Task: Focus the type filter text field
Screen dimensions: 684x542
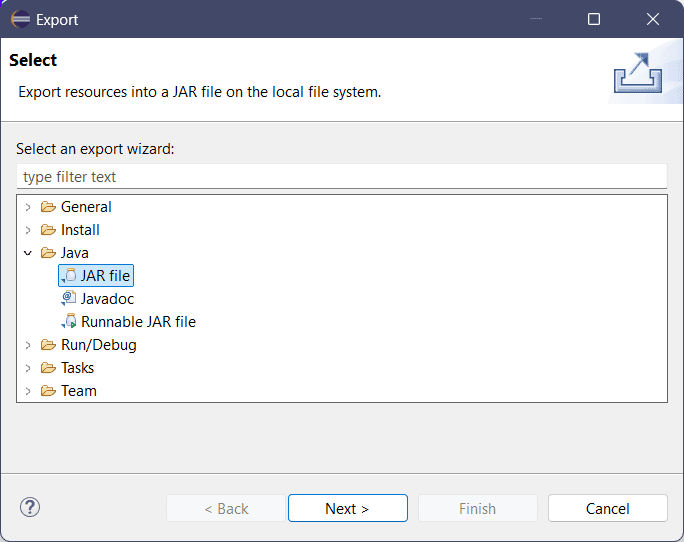Action: click(x=342, y=177)
